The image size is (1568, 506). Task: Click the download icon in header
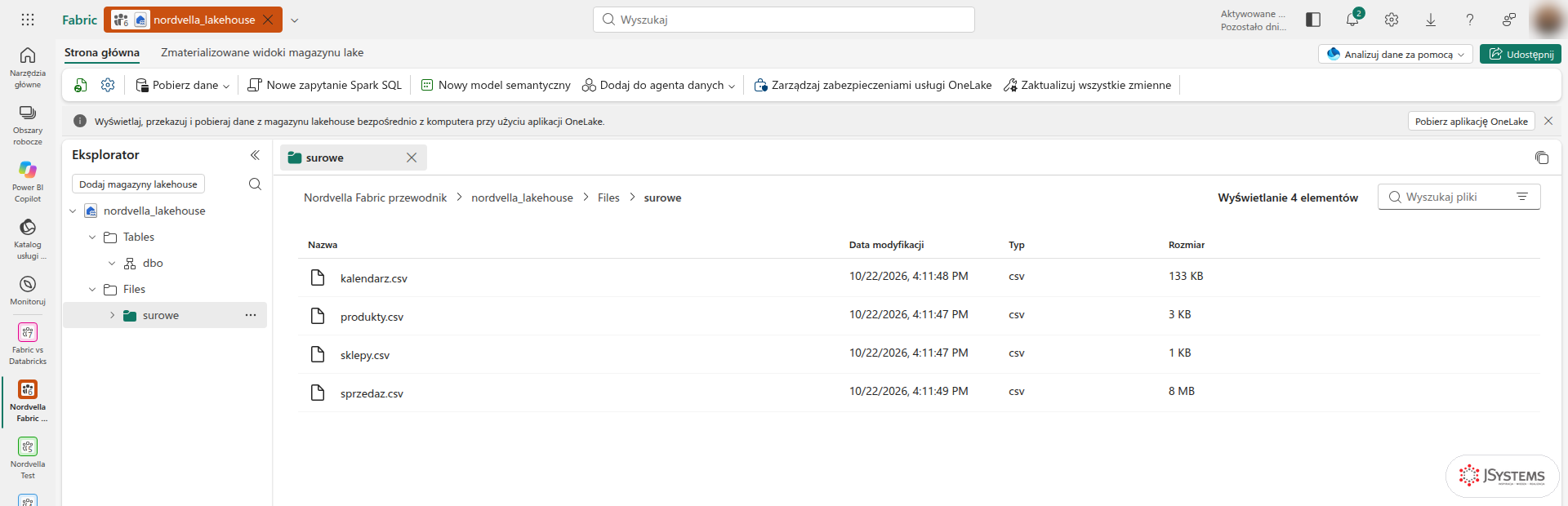(1431, 20)
